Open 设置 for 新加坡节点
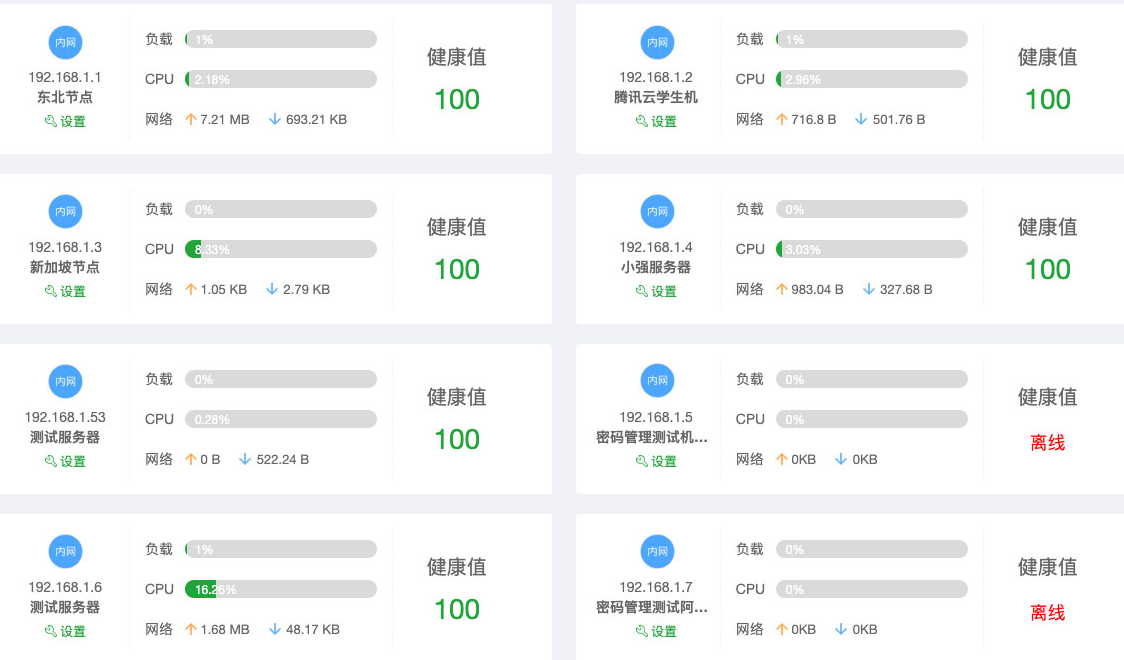 [66, 292]
